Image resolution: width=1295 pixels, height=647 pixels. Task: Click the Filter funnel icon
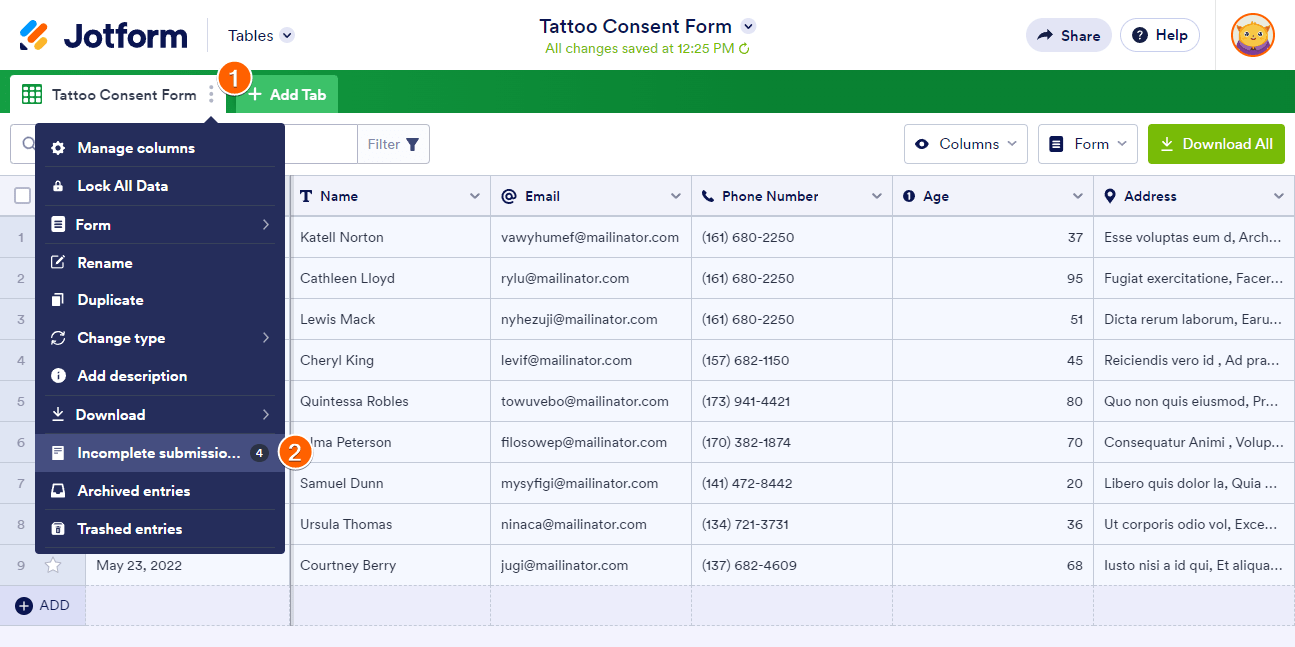click(x=412, y=144)
